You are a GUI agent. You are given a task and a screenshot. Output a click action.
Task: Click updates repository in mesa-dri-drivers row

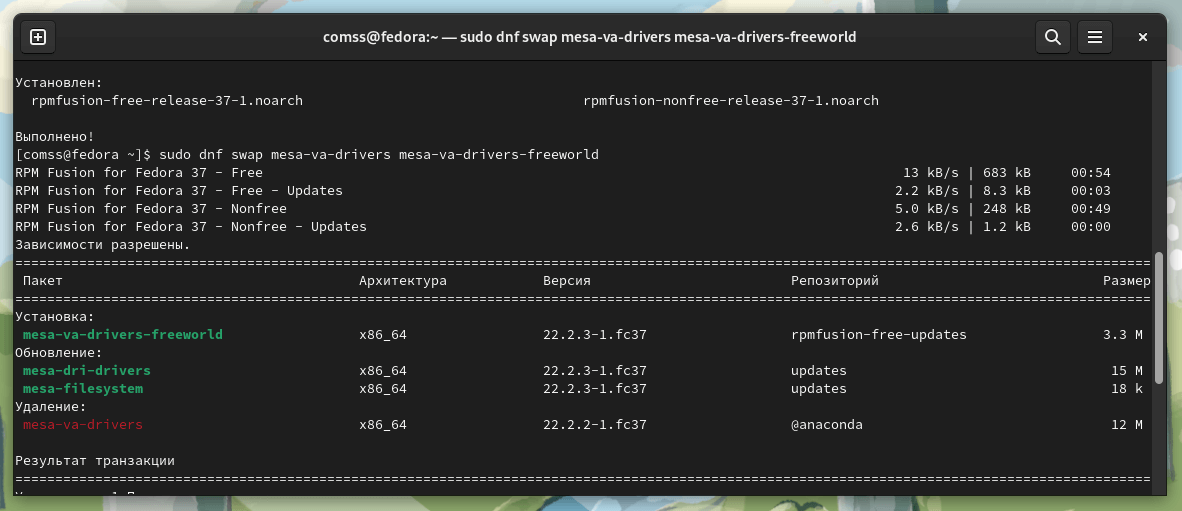pos(819,371)
